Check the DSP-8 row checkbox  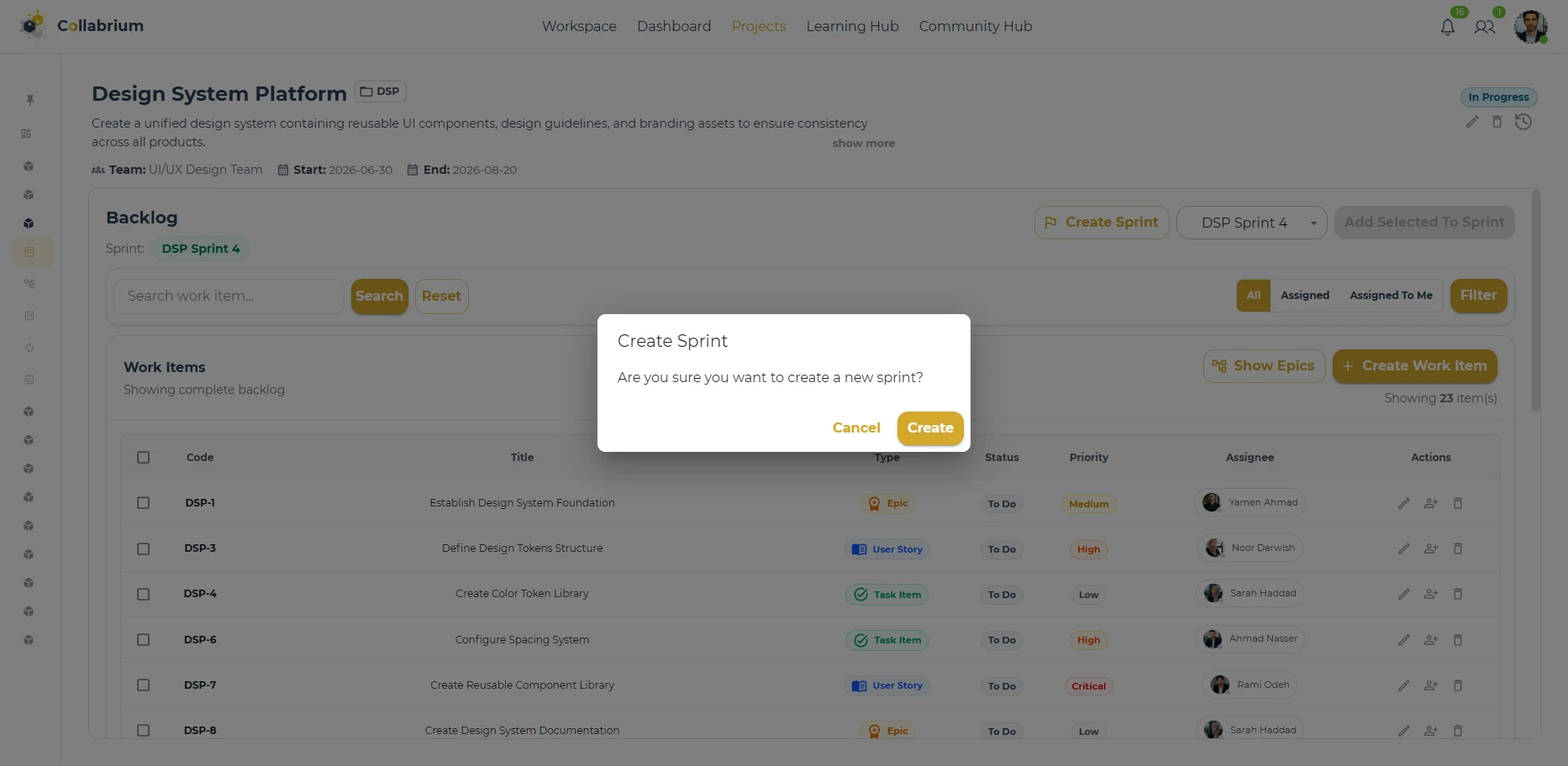coord(144,731)
